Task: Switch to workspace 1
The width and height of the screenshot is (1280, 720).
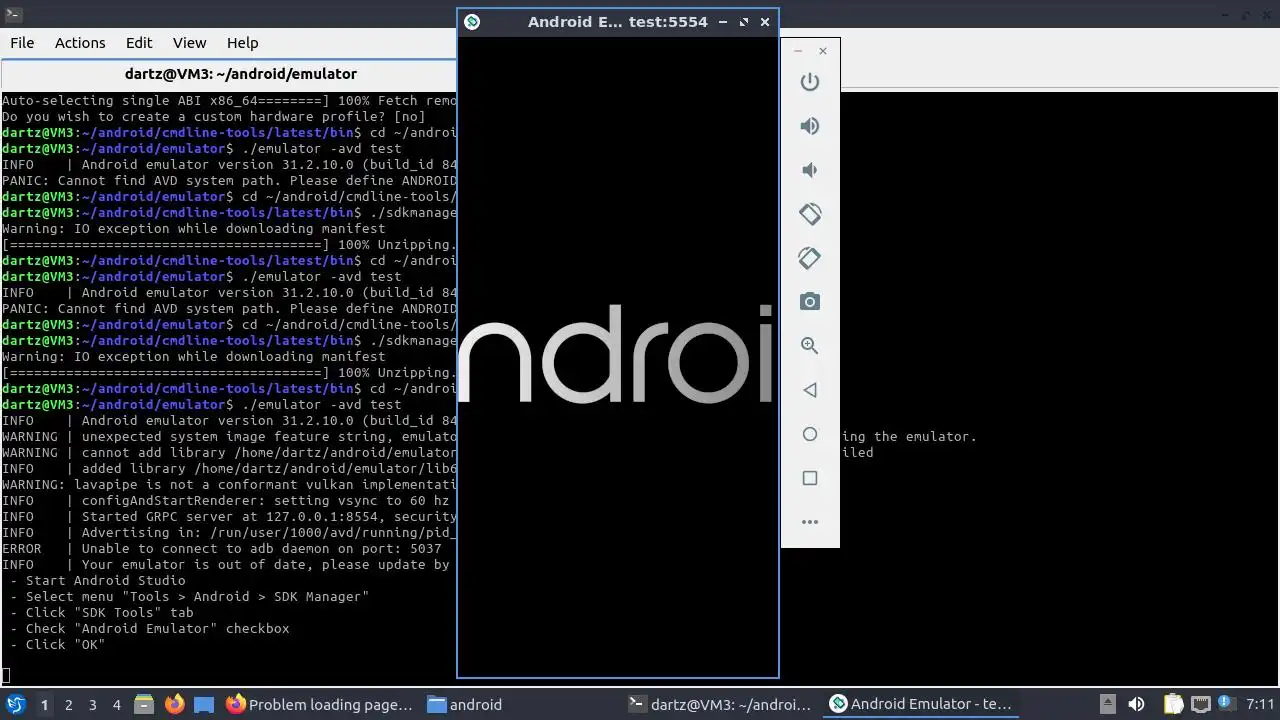Action: 44,704
